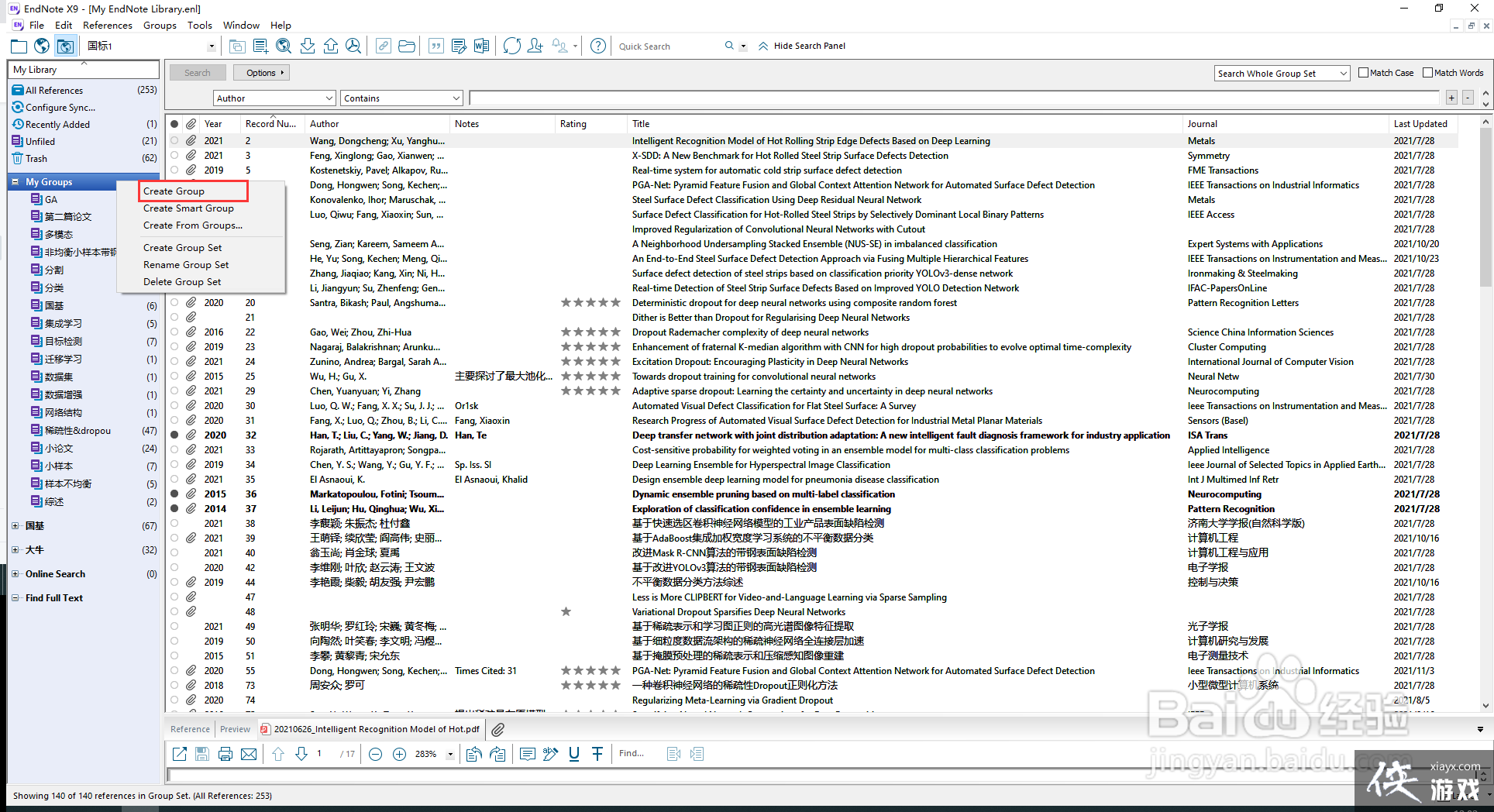
Task: Click the attach file paperclip icon
Action: pyautogui.click(x=498, y=730)
